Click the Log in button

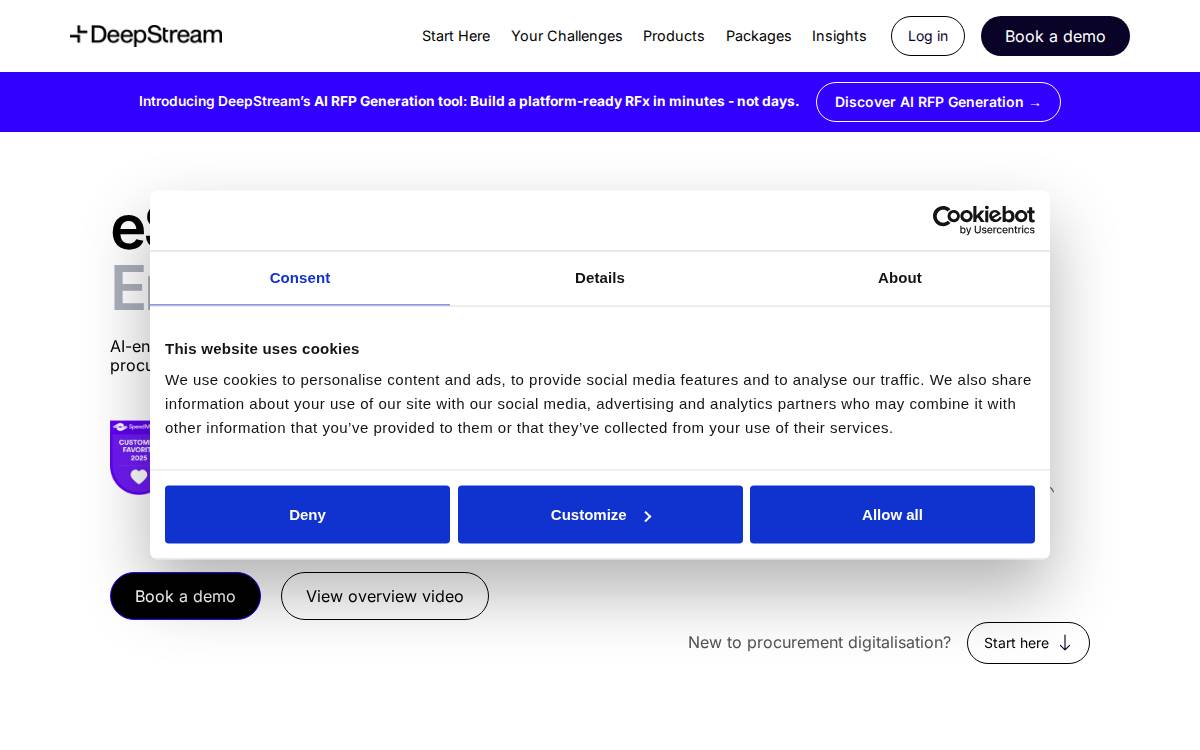click(928, 36)
